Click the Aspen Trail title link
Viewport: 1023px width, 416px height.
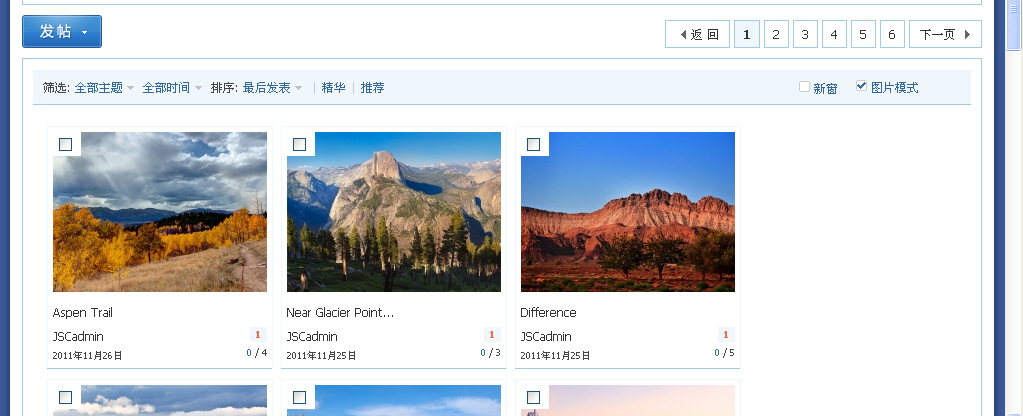[x=82, y=312]
